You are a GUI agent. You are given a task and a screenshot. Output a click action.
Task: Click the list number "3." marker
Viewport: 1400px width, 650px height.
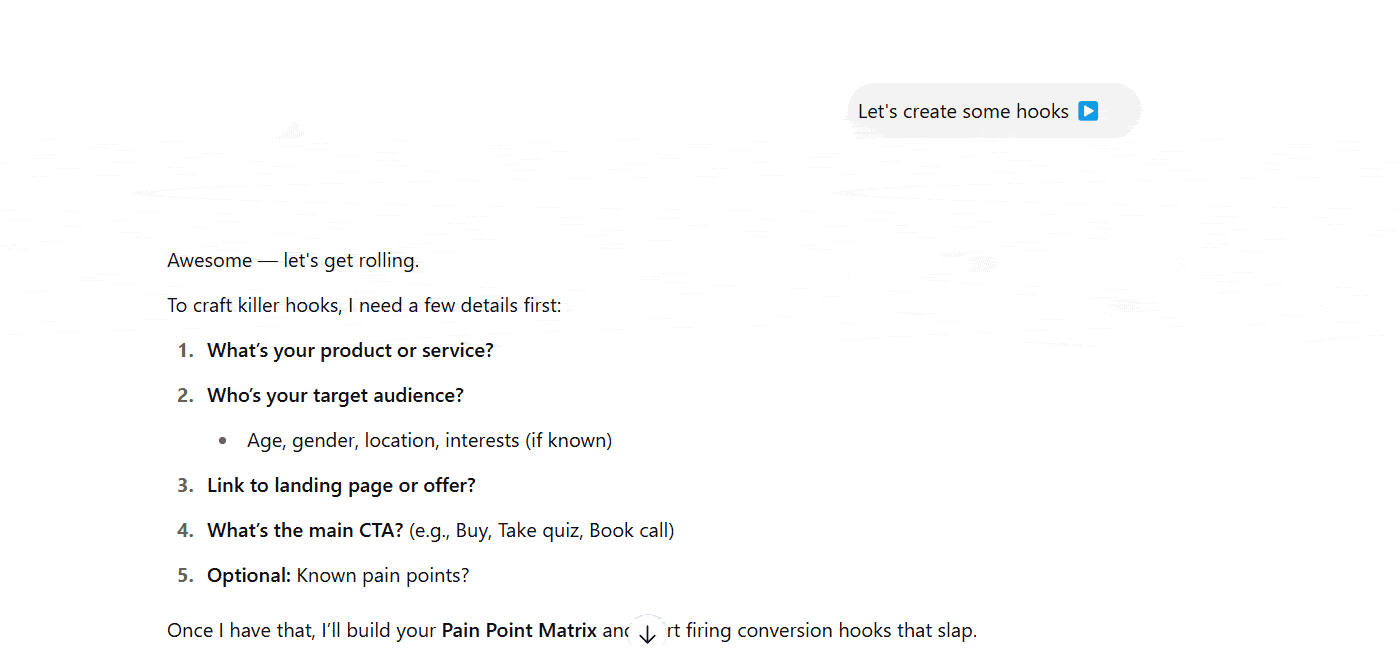[x=185, y=485]
